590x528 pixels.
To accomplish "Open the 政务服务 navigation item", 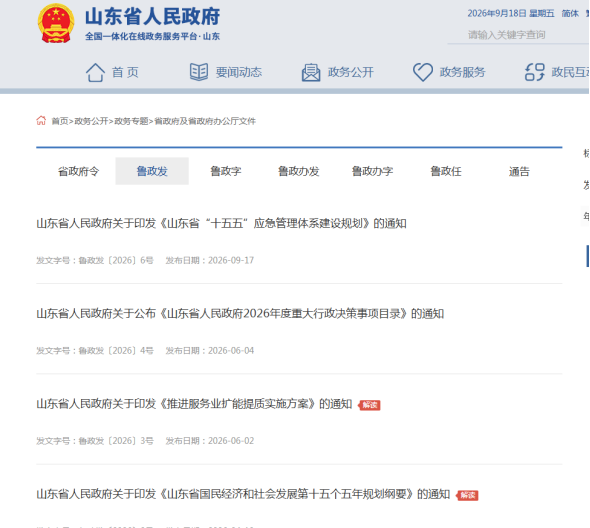I will click(x=462, y=72).
